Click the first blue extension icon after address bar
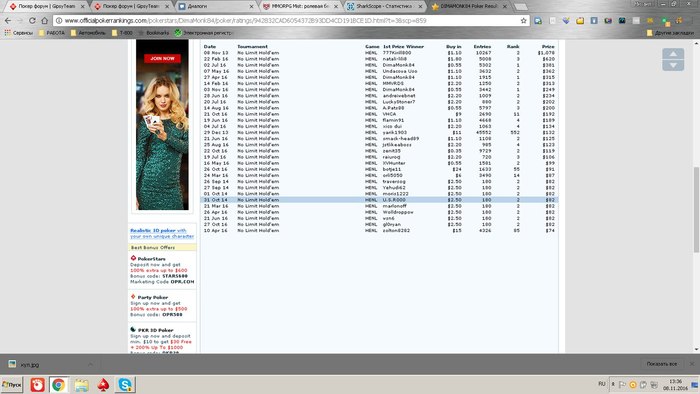Viewport: 700px width, 394px height. point(538,21)
